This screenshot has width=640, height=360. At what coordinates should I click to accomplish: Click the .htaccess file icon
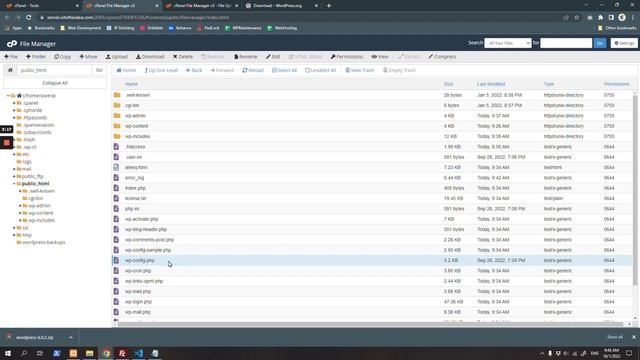pos(116,147)
